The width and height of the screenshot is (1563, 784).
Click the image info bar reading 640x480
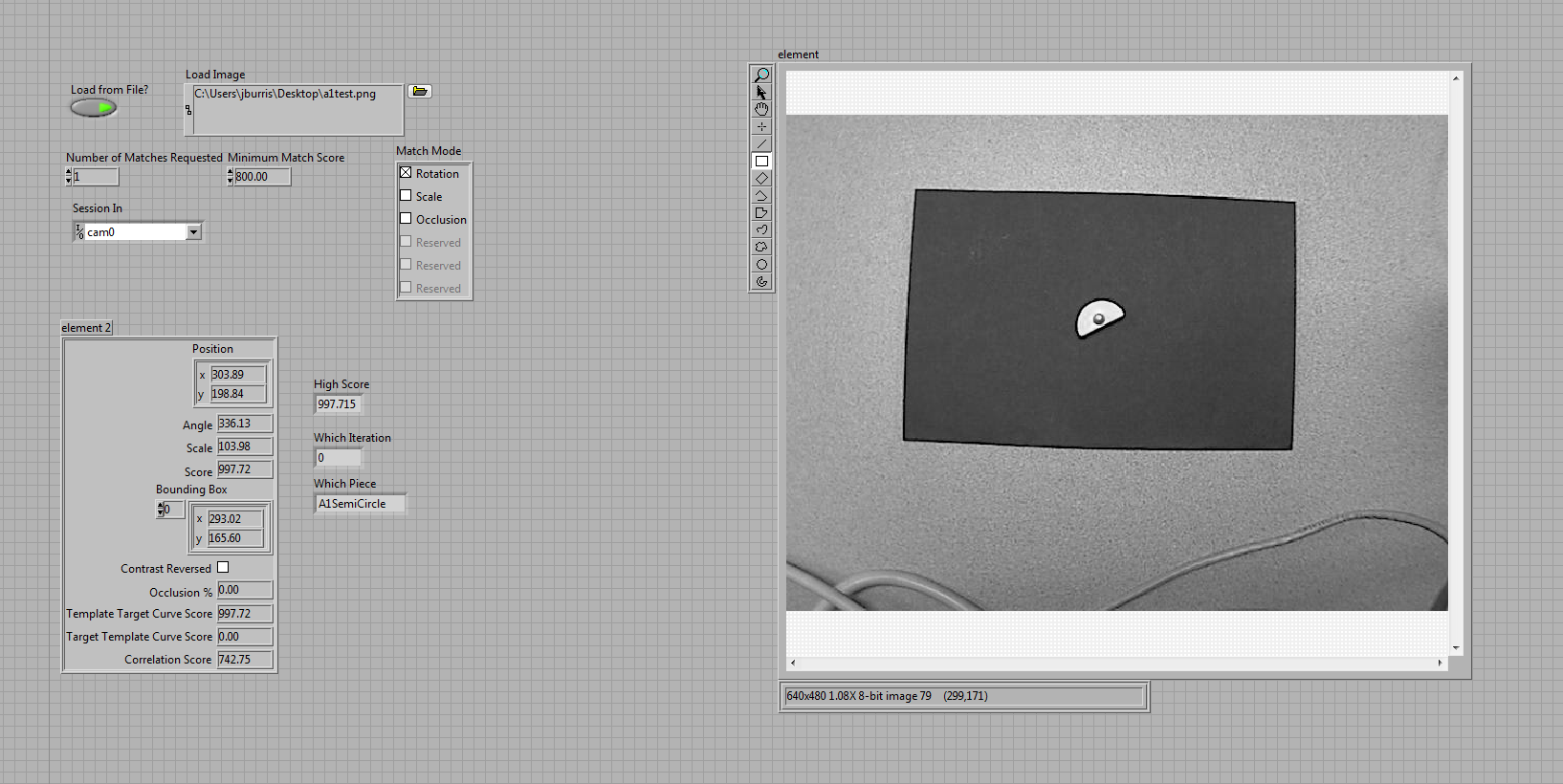coord(964,696)
